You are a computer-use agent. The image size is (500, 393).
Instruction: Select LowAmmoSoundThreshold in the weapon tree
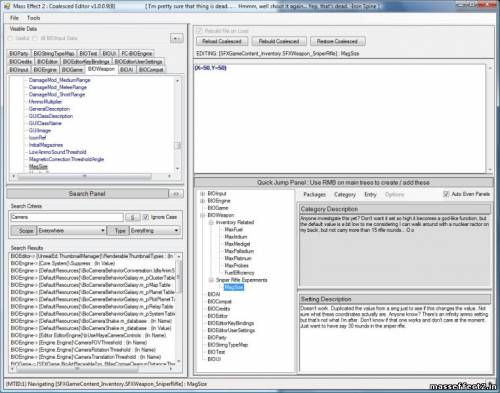(x=58, y=152)
